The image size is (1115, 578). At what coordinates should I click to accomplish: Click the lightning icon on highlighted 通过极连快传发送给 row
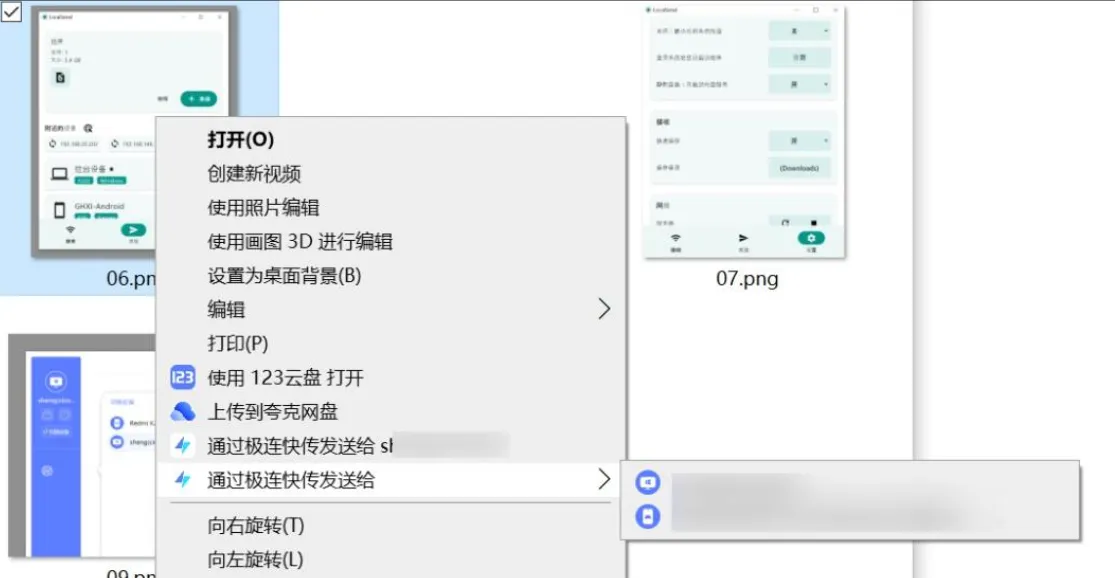point(183,480)
